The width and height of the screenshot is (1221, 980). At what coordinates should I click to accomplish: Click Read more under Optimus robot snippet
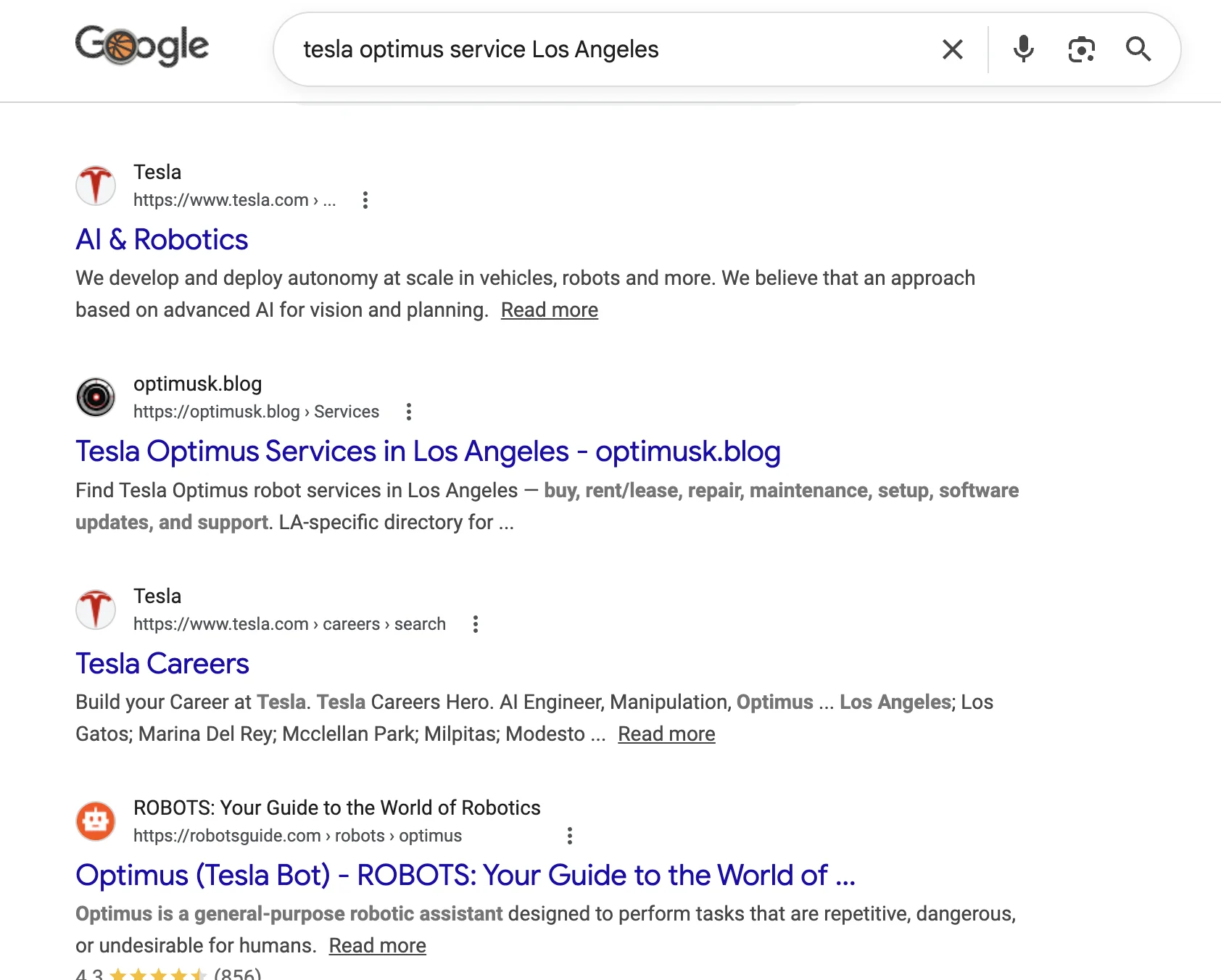[377, 945]
